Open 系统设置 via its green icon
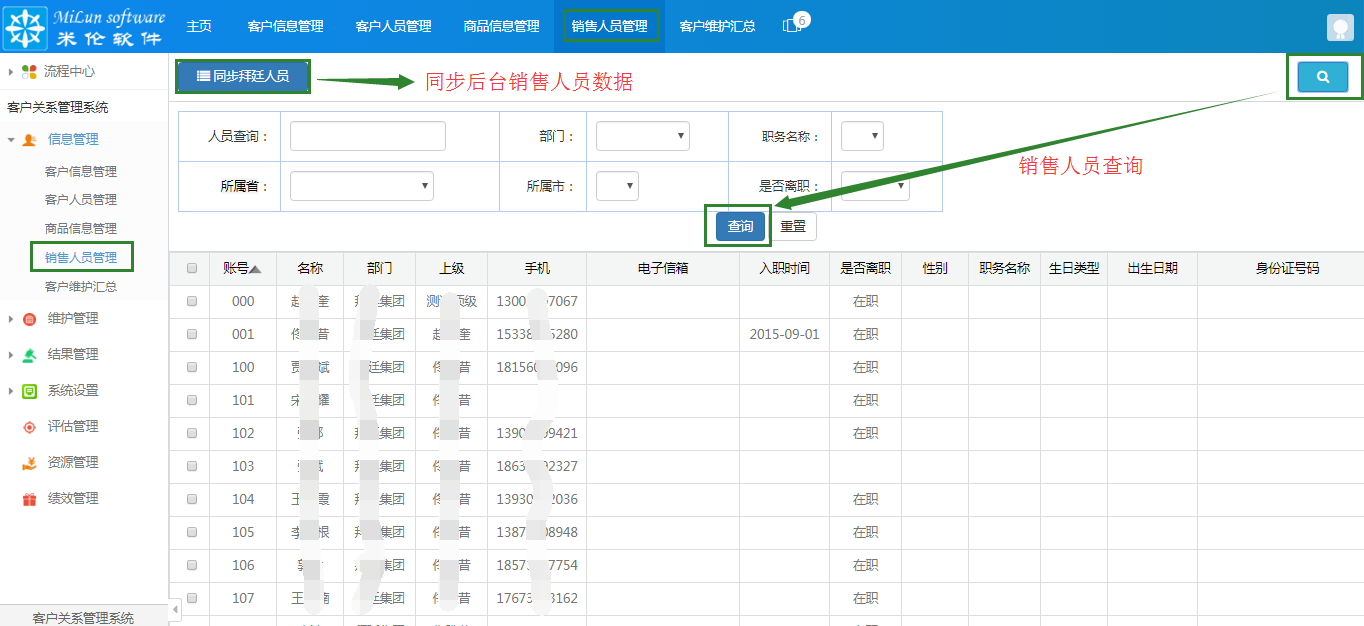 pos(30,390)
